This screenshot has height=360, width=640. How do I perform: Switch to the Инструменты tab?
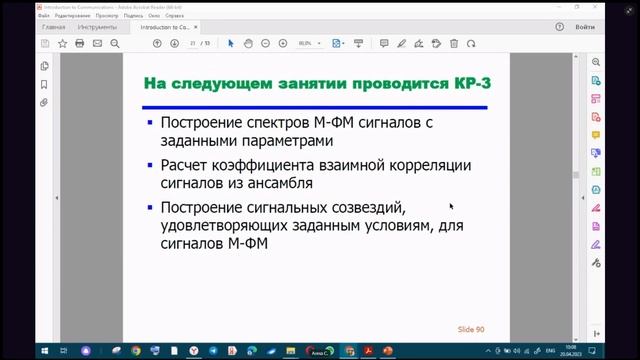[x=97, y=27]
